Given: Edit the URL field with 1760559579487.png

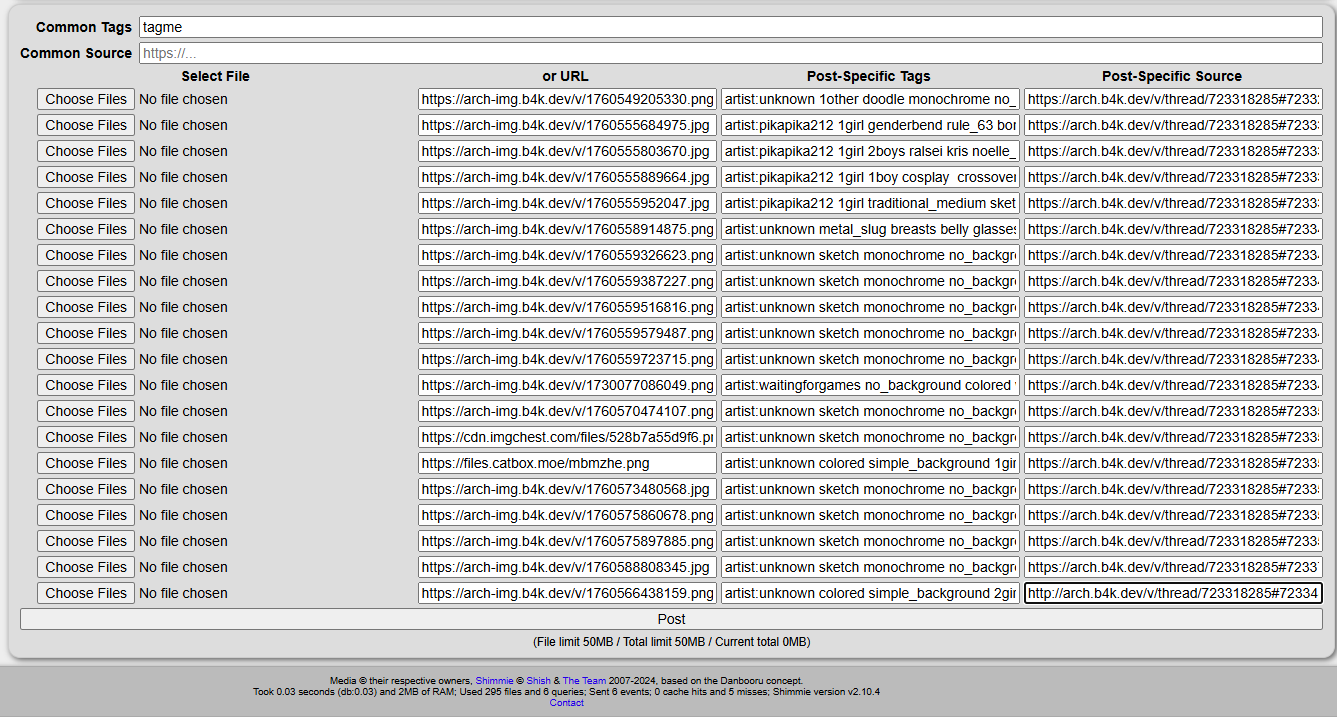Looking at the screenshot, I should click(567, 333).
